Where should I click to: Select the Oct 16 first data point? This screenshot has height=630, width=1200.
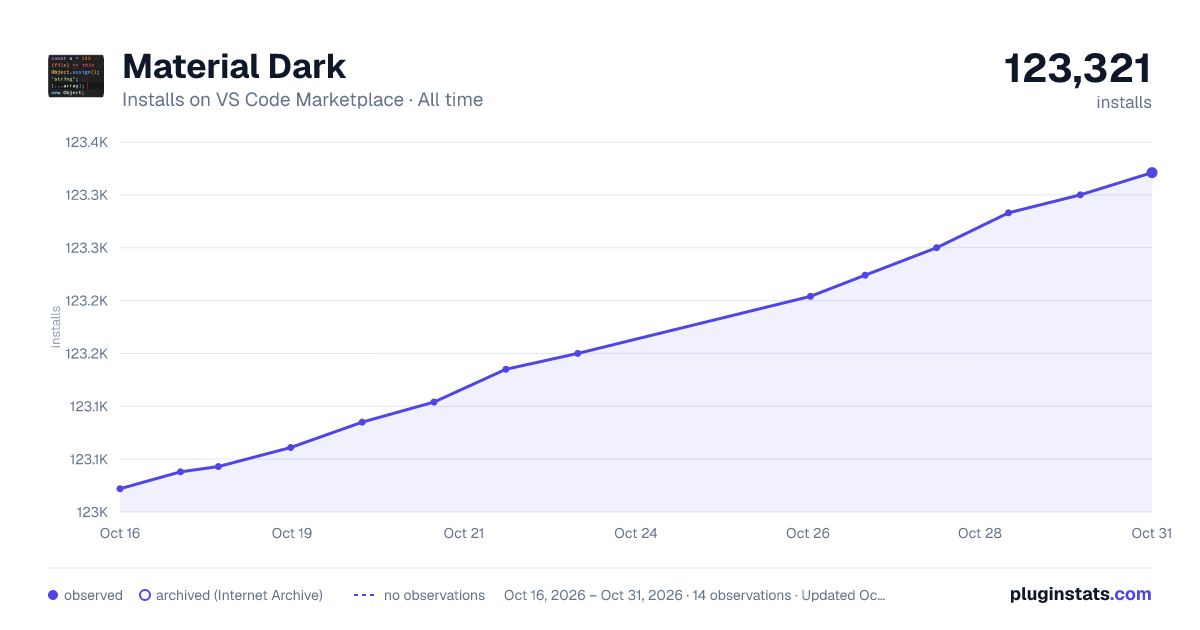120,489
